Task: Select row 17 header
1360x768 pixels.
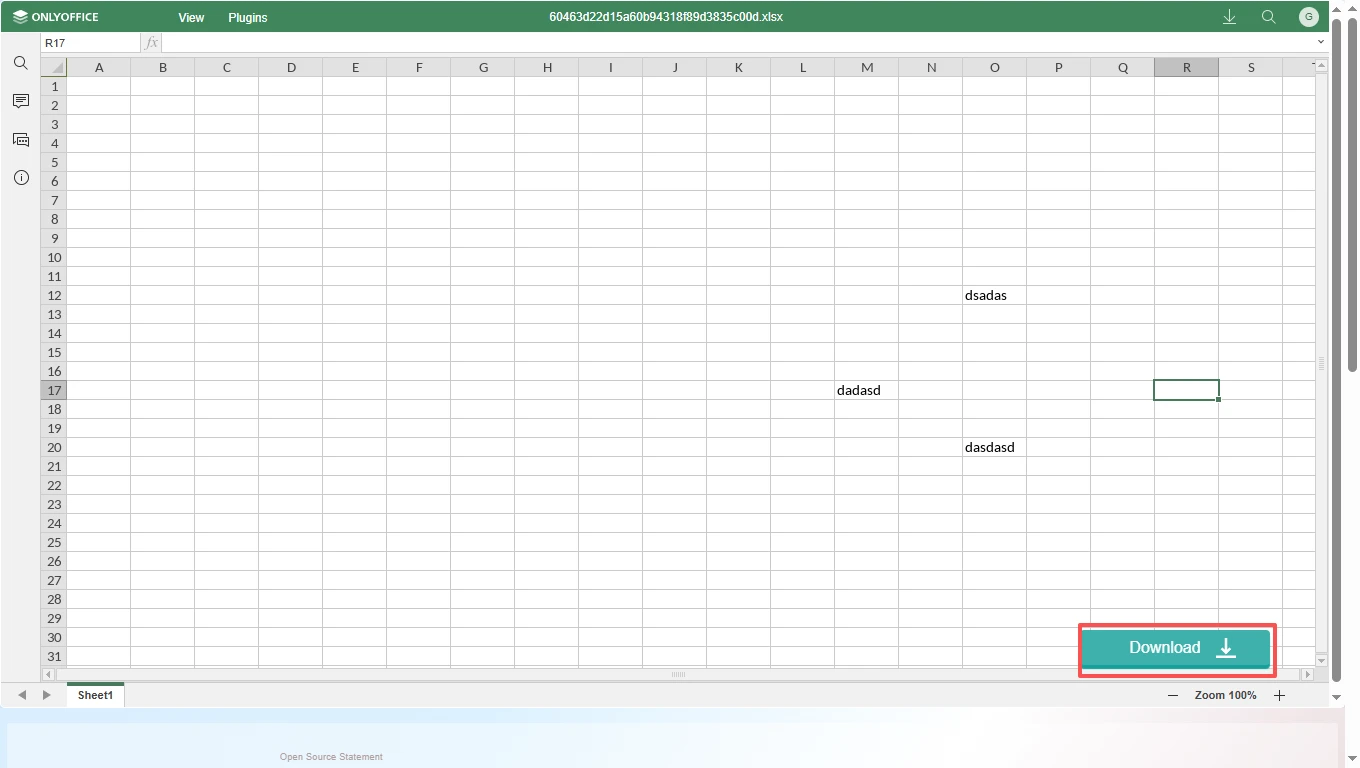Action: 54,390
